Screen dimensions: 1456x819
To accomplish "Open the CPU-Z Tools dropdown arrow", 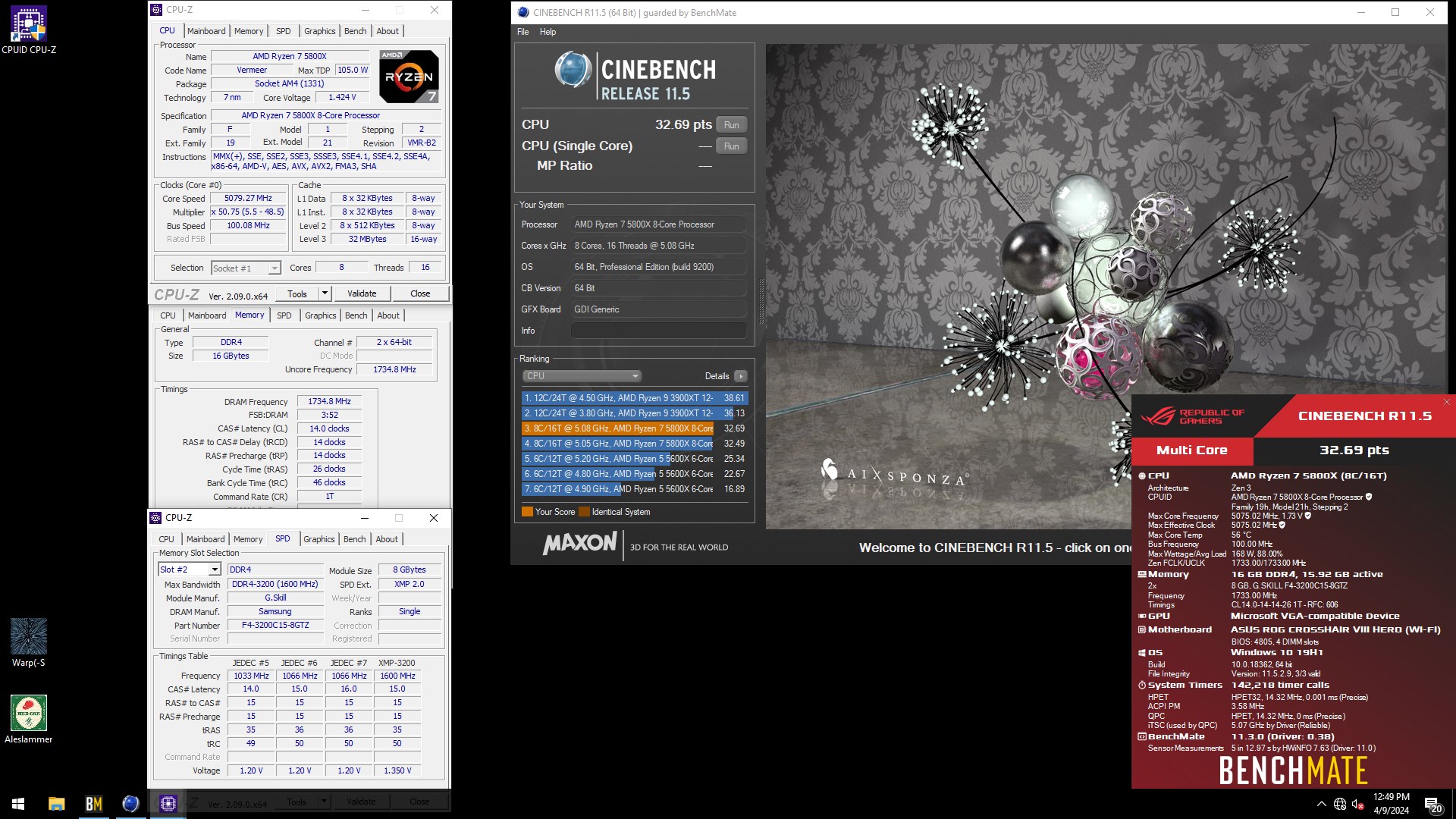I will pyautogui.click(x=325, y=293).
